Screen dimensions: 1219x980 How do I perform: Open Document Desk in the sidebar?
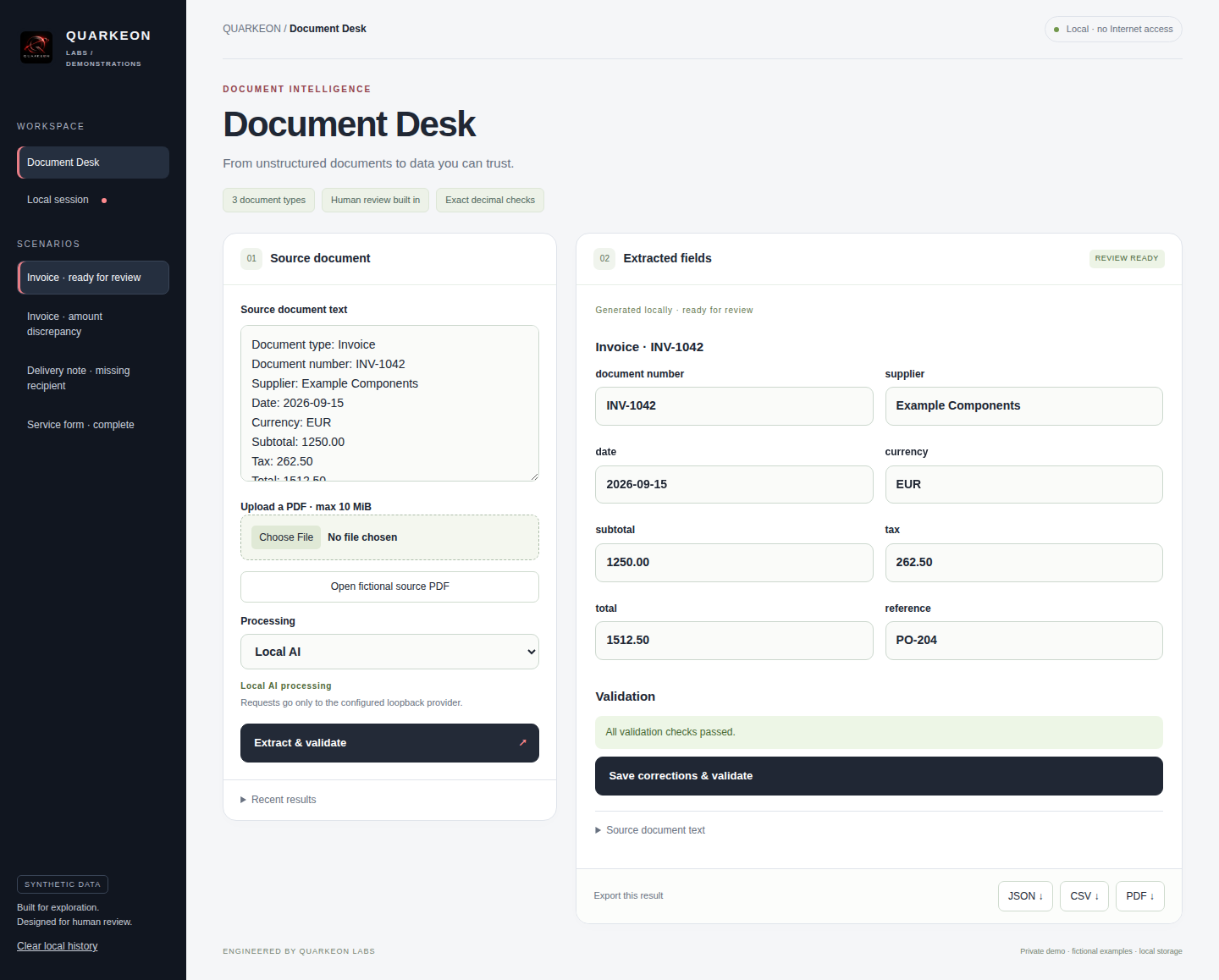[93, 162]
